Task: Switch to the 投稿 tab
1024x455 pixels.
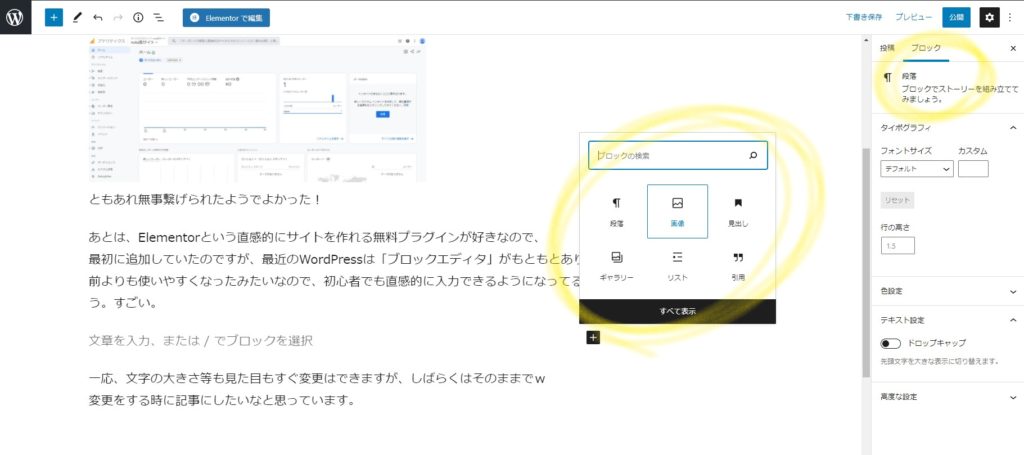Action: pos(887,48)
